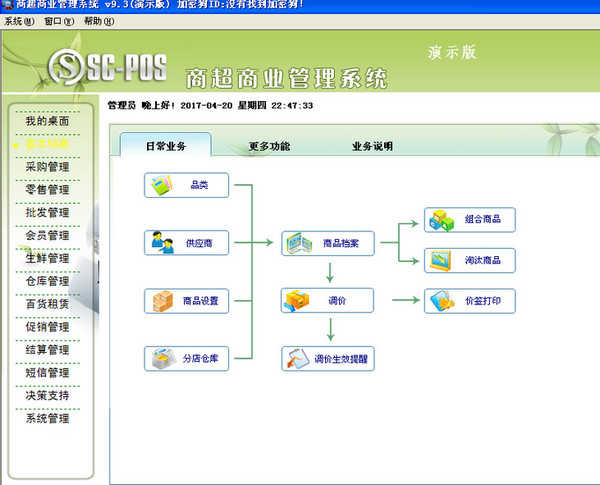The image size is (600, 485).
Task: Open 采购管理 in the sidebar
Action: pos(47,167)
